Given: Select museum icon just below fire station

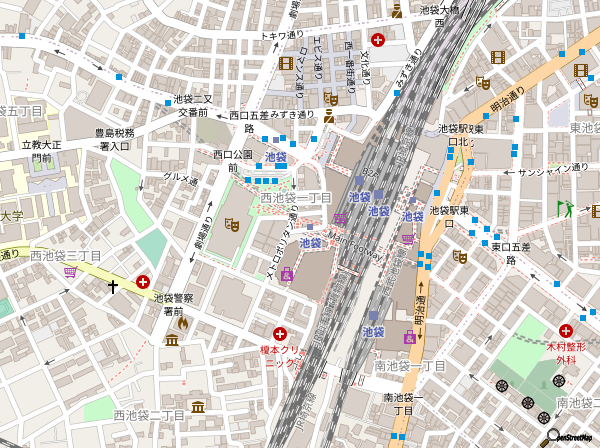Looking at the screenshot, I should tap(172, 341).
